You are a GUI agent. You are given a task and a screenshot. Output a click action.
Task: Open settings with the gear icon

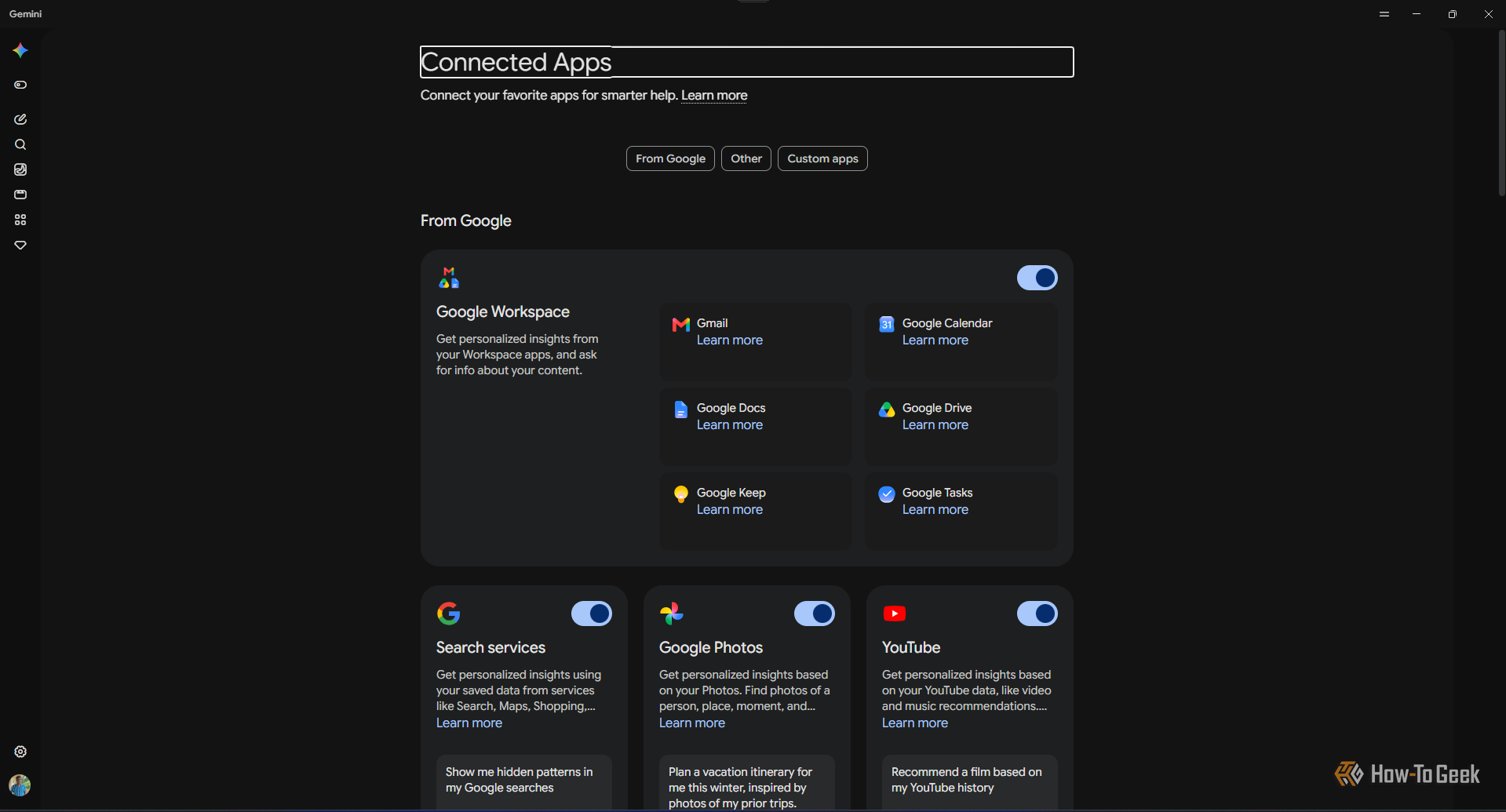pyautogui.click(x=20, y=752)
